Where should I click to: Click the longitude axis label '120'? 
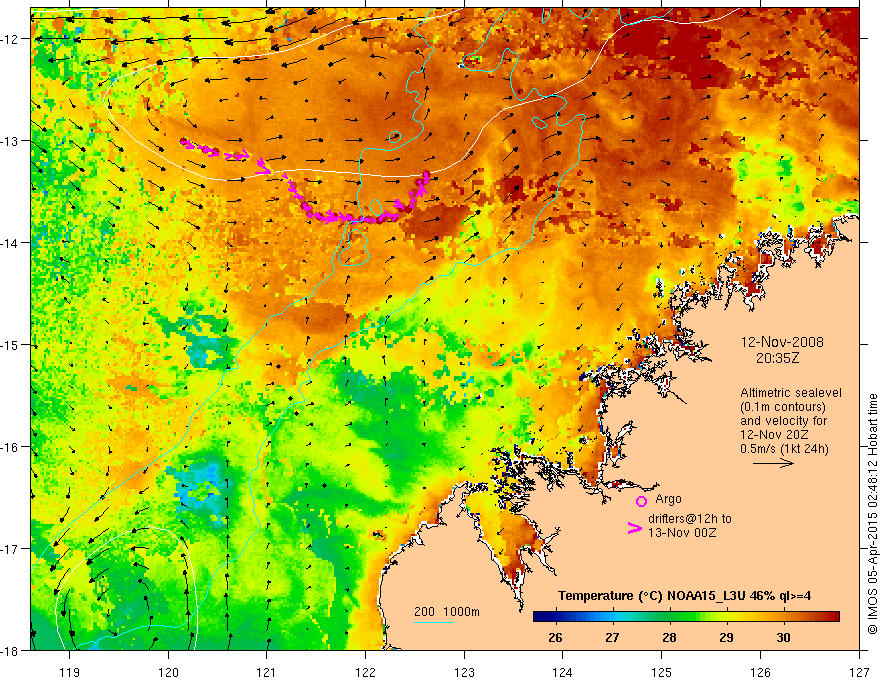click(168, 672)
